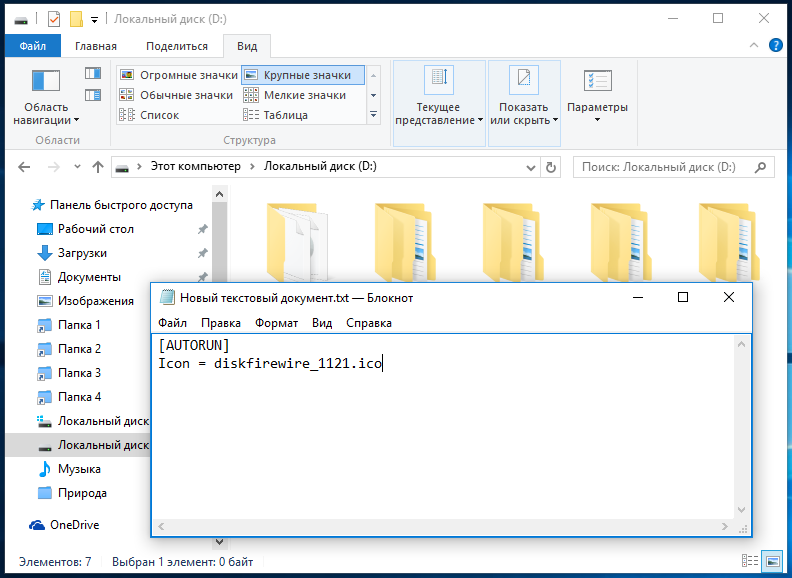Click the search magnifier icon
792x578 pixels.
(x=761, y=167)
